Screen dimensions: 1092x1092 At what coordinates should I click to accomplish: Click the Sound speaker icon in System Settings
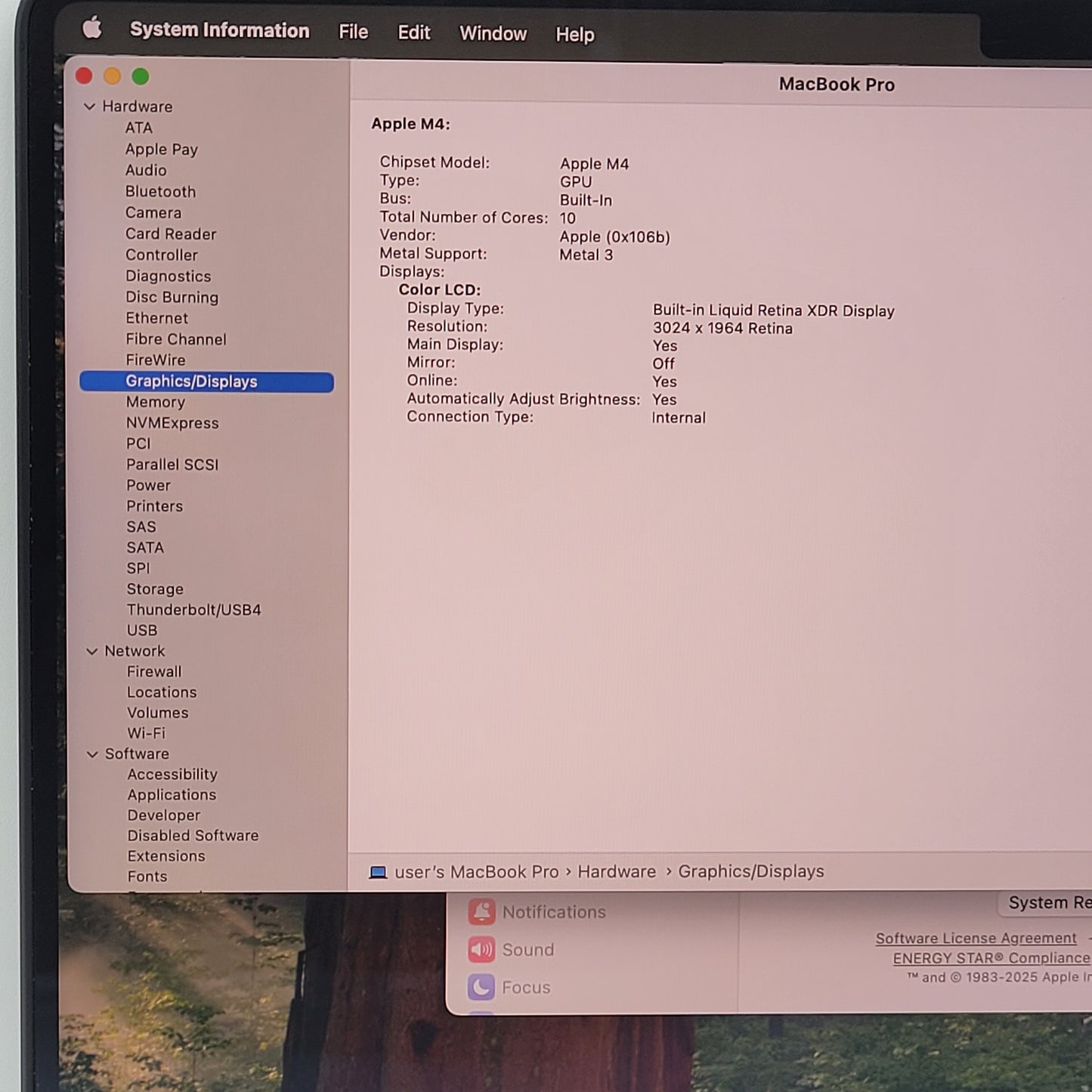(x=481, y=949)
